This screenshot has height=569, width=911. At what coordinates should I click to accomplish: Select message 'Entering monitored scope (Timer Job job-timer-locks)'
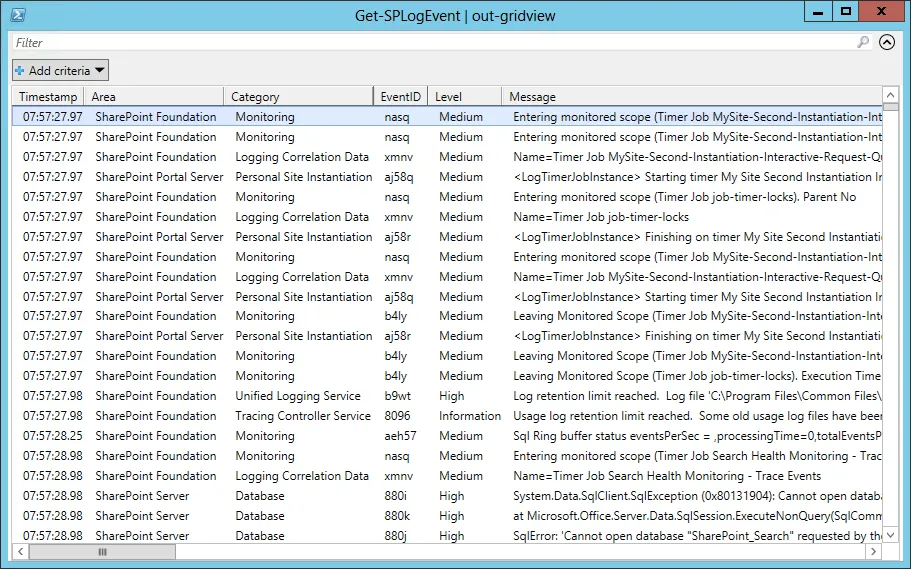pyautogui.click(x=684, y=197)
